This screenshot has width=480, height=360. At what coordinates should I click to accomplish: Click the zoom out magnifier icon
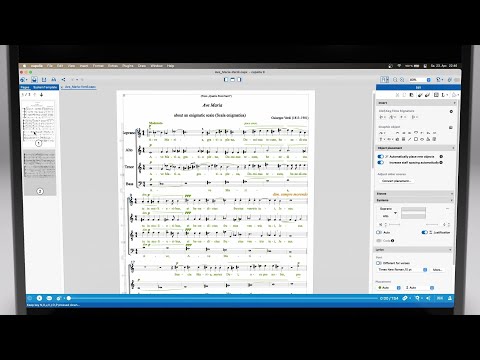395,80
